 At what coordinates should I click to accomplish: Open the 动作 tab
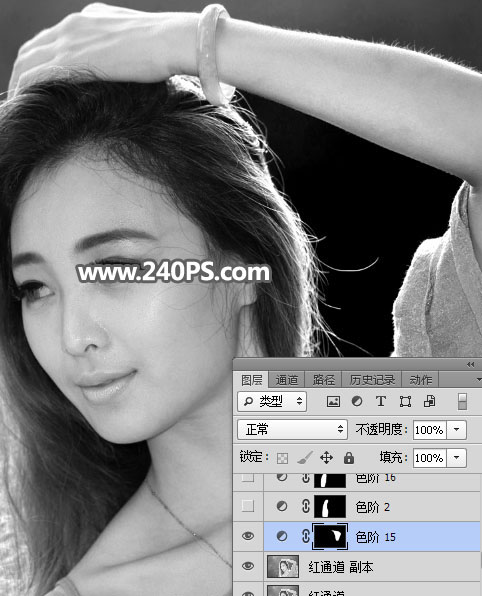point(420,380)
